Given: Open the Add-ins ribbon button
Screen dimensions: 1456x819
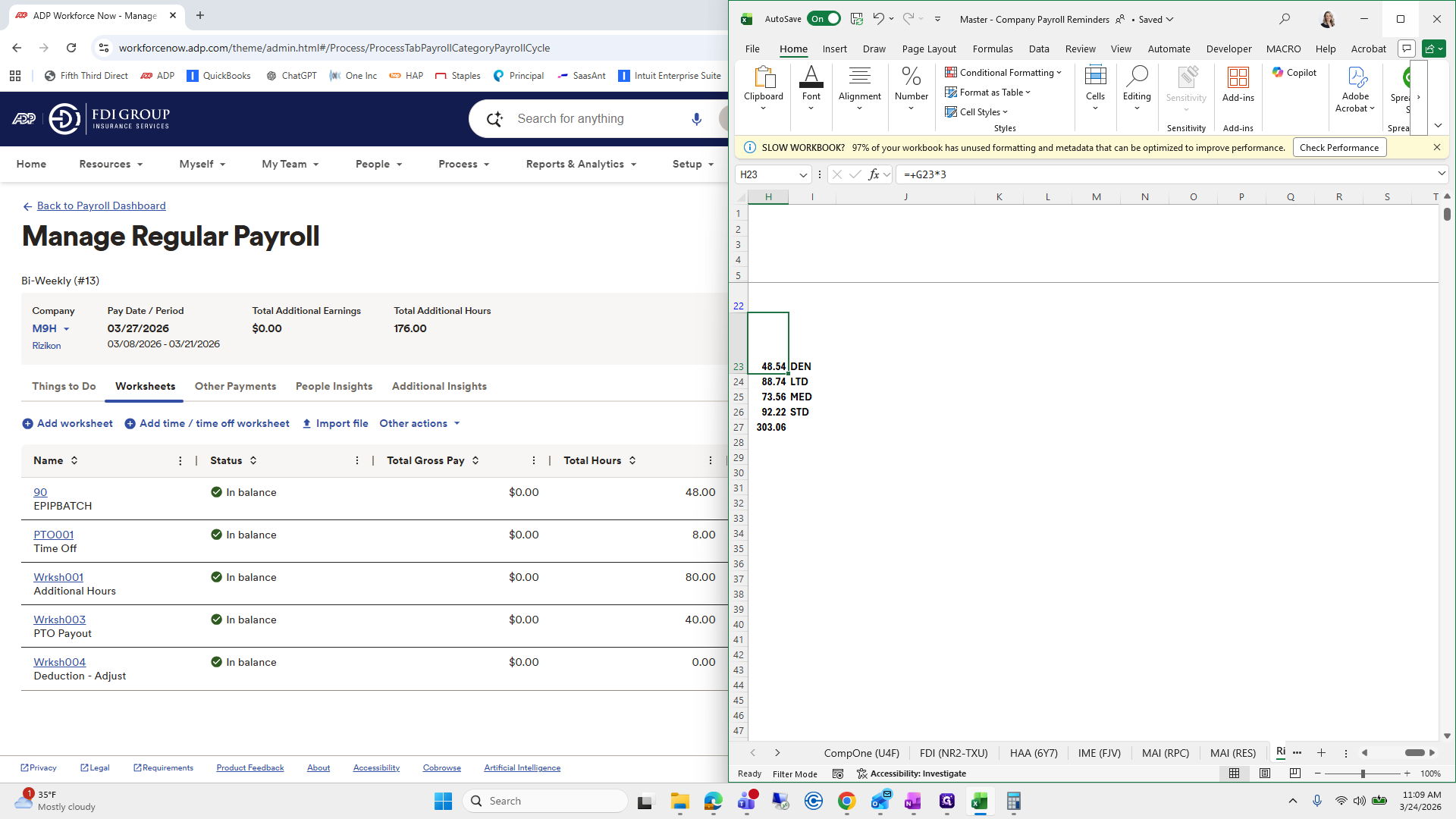Looking at the screenshot, I should click(x=1238, y=83).
